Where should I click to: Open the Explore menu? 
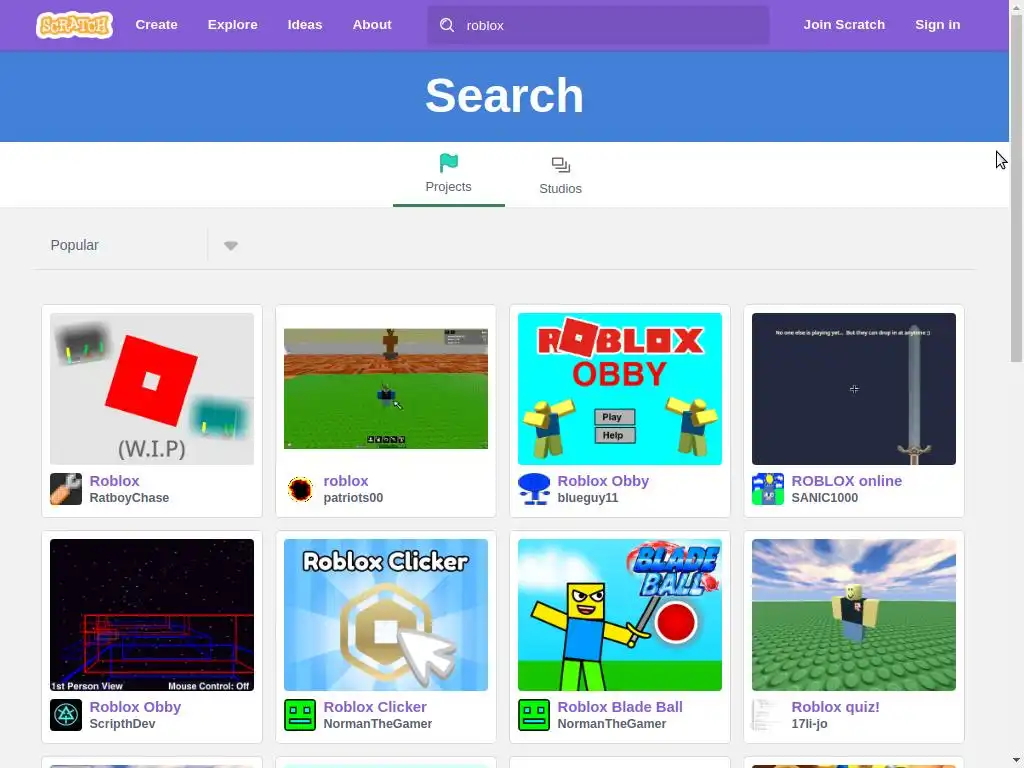(232, 25)
